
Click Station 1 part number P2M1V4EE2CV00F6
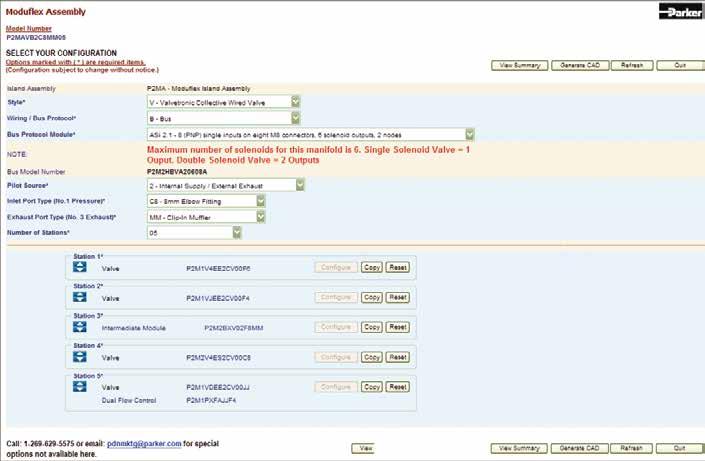[218, 269]
